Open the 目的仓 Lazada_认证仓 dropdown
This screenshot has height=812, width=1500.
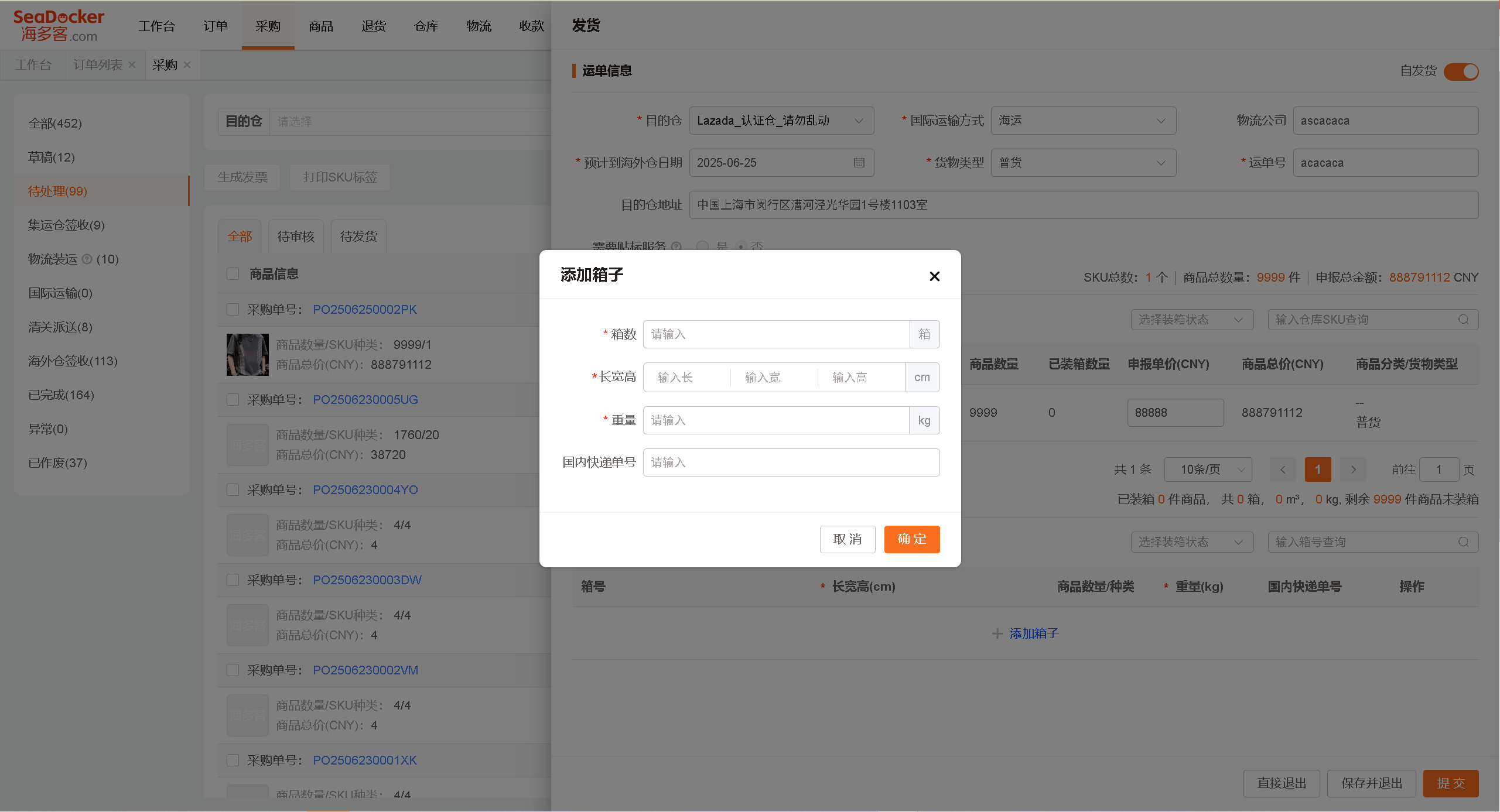(x=781, y=121)
